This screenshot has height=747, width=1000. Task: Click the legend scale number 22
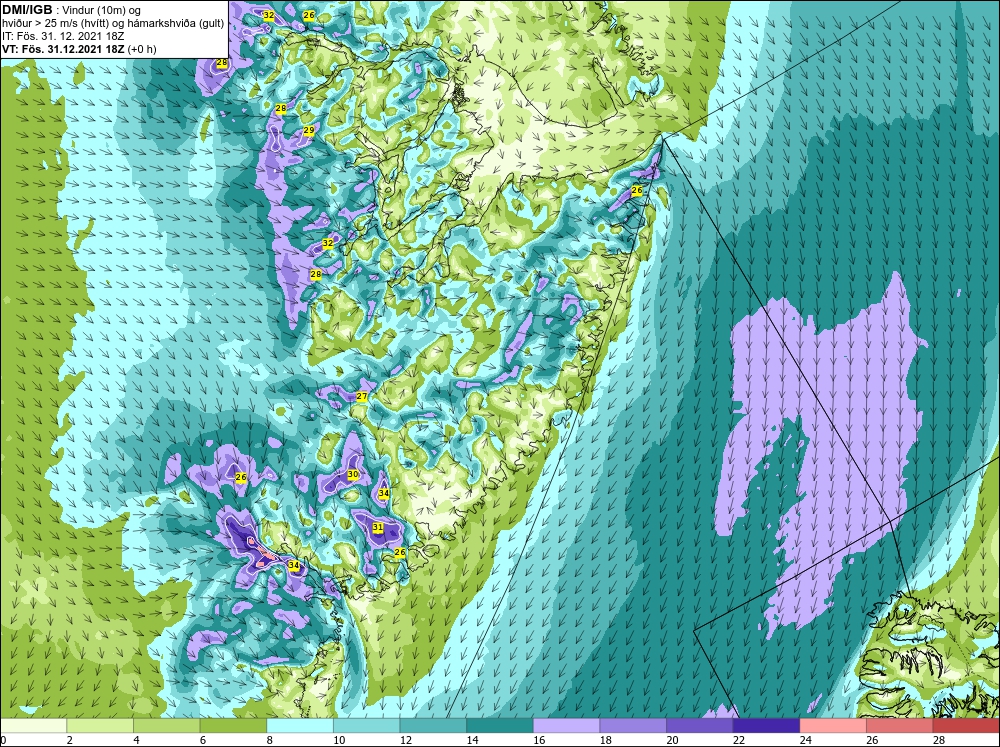(x=738, y=740)
